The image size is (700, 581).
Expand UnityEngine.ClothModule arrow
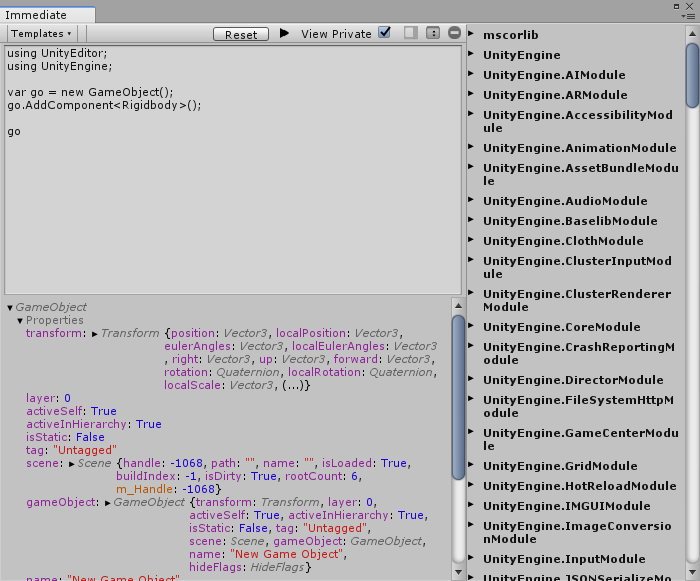pyautogui.click(x=471, y=240)
